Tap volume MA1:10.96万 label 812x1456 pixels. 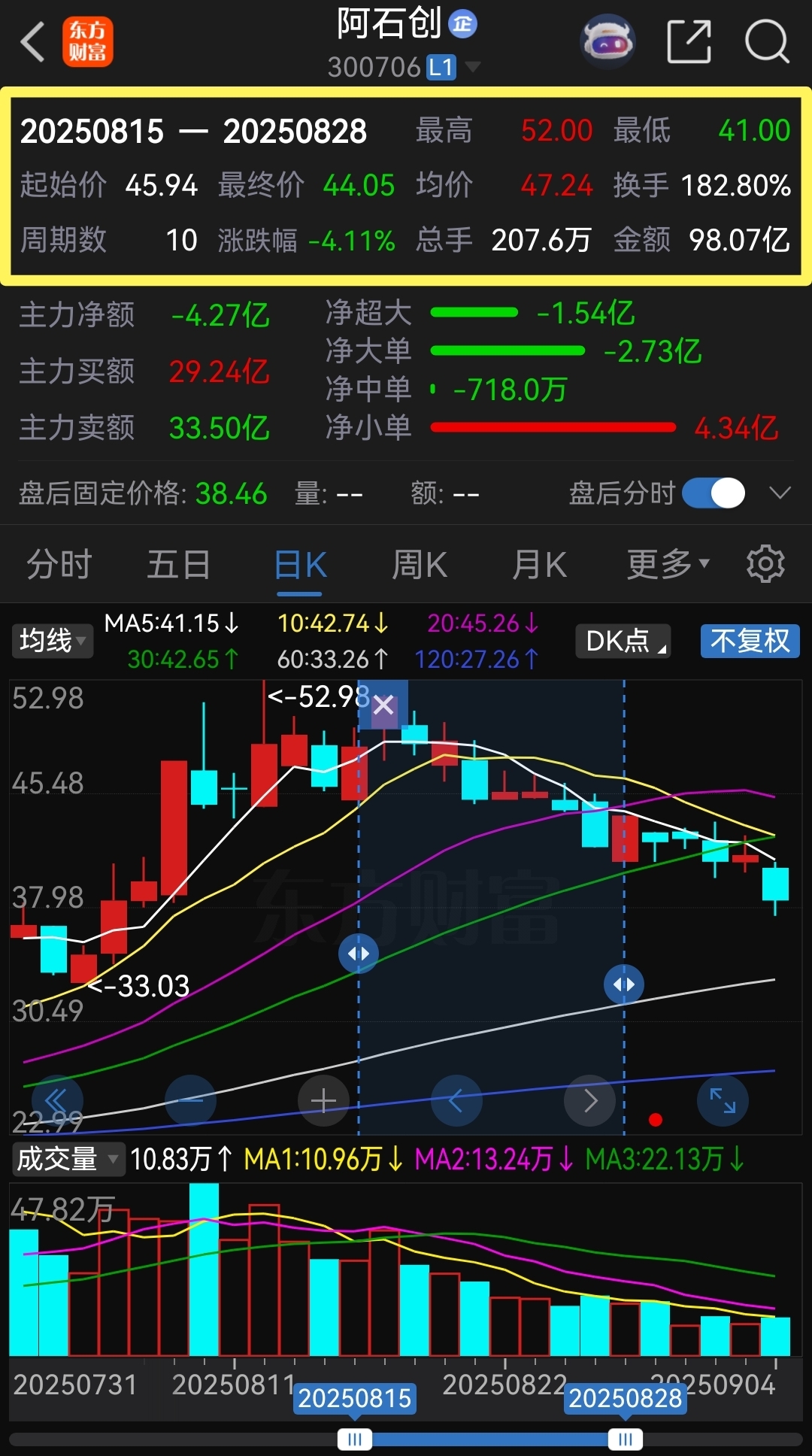click(323, 1159)
